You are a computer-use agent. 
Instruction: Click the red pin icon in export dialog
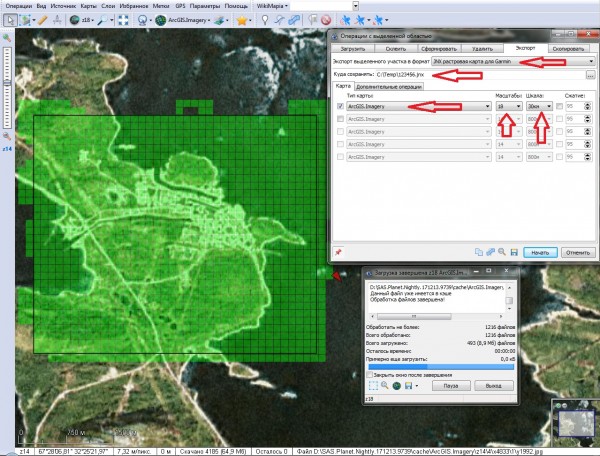tap(338, 252)
